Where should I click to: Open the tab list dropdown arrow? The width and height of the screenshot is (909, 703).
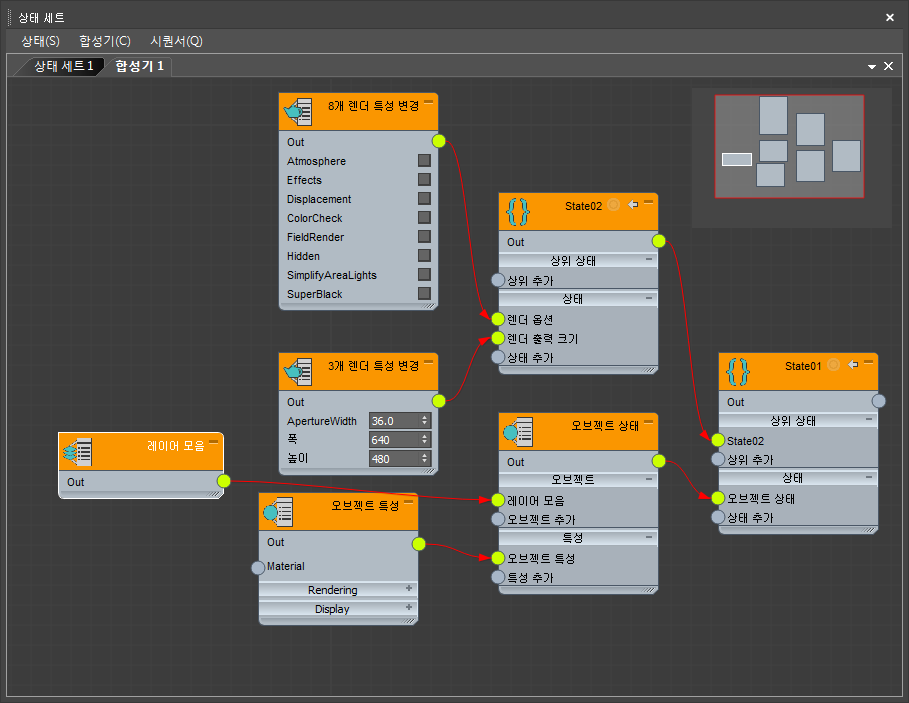[x=871, y=67]
